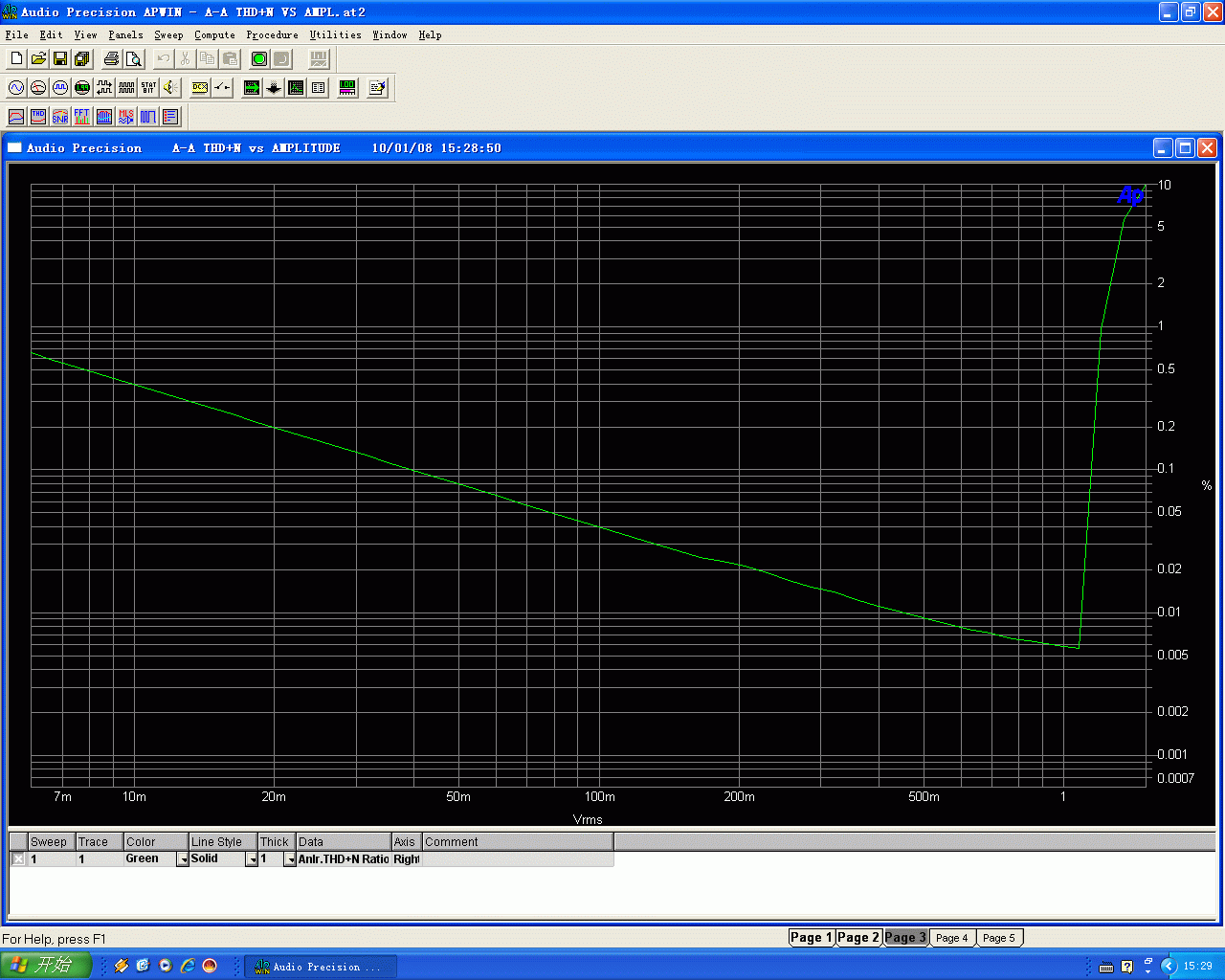Open the Headphone/Speaker monitor panel icon
1225x980 pixels.
click(x=170, y=88)
